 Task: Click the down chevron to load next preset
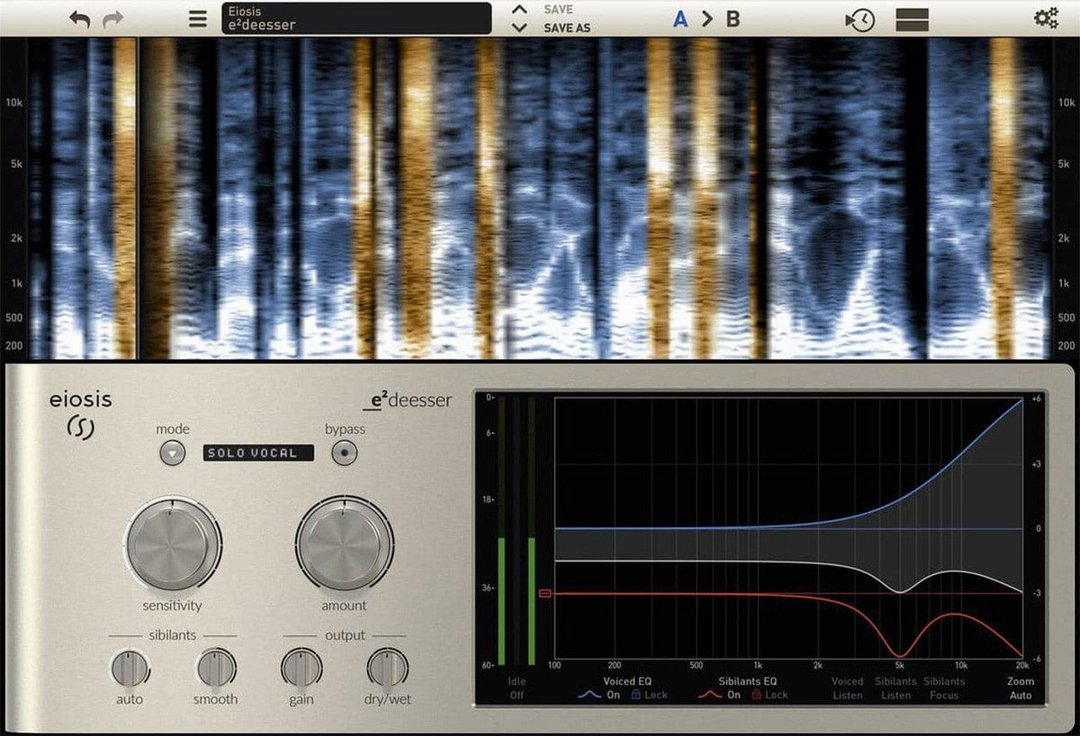[519, 27]
